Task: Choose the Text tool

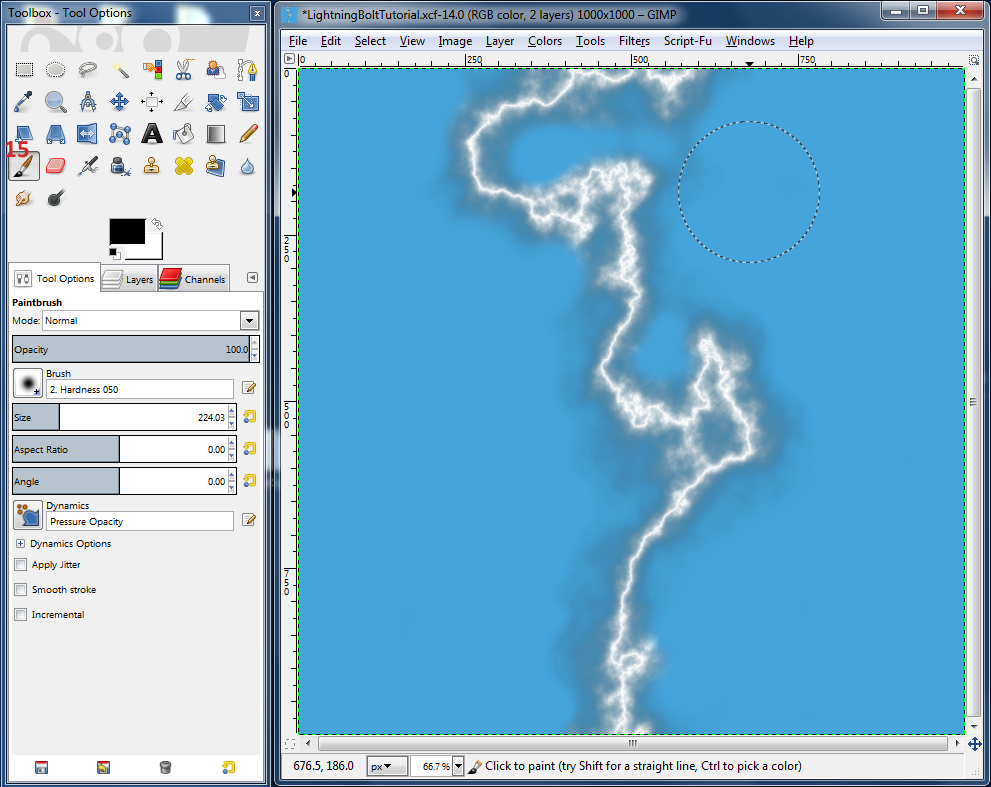Action: coord(152,133)
